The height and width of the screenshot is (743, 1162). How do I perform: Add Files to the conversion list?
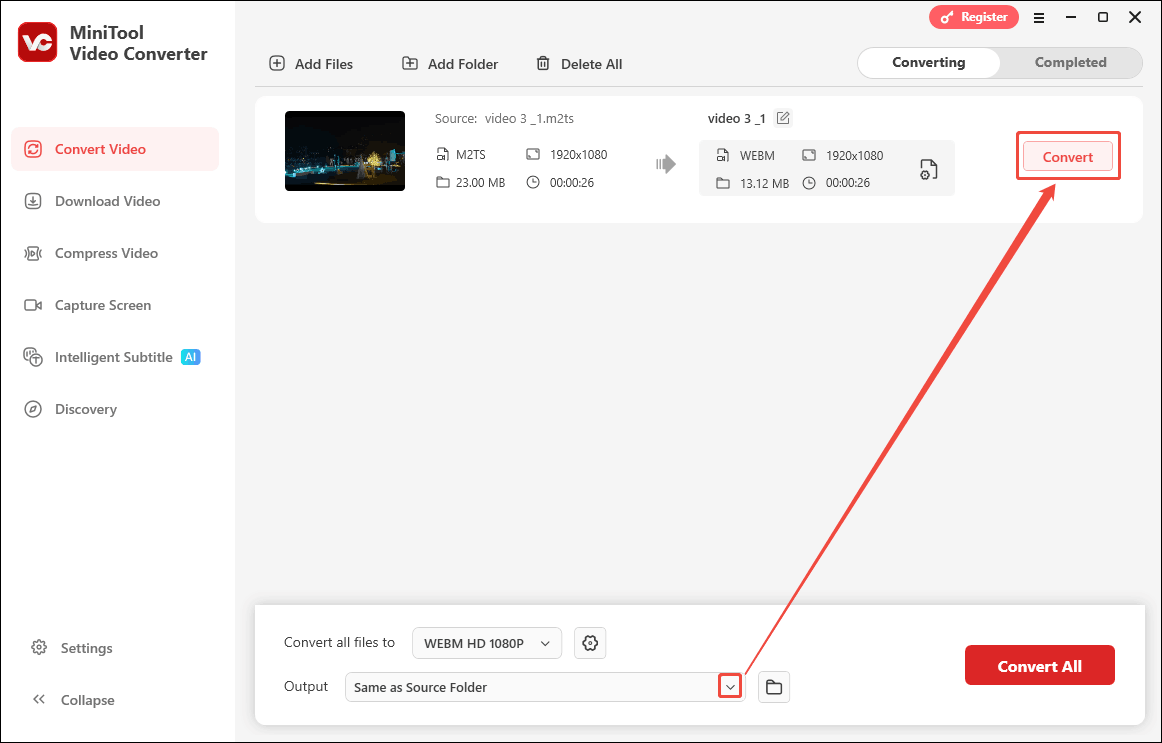coord(311,63)
